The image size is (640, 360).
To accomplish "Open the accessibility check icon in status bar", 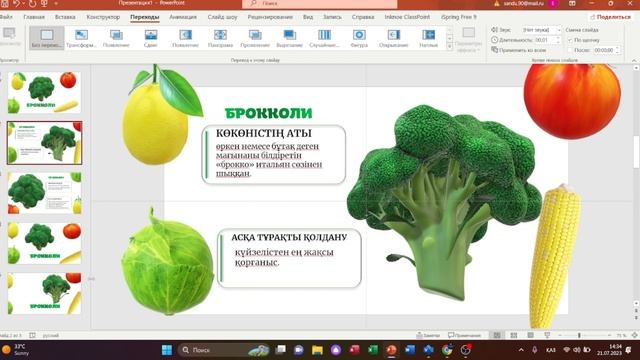I will (x=32, y=335).
